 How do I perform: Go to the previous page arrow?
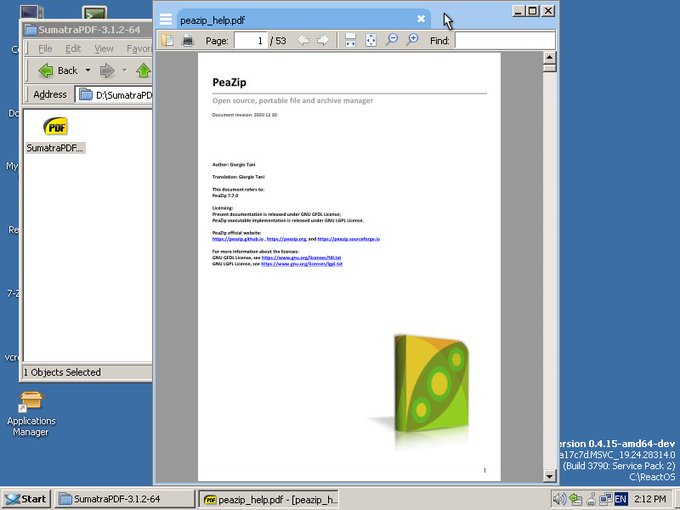click(x=303, y=40)
